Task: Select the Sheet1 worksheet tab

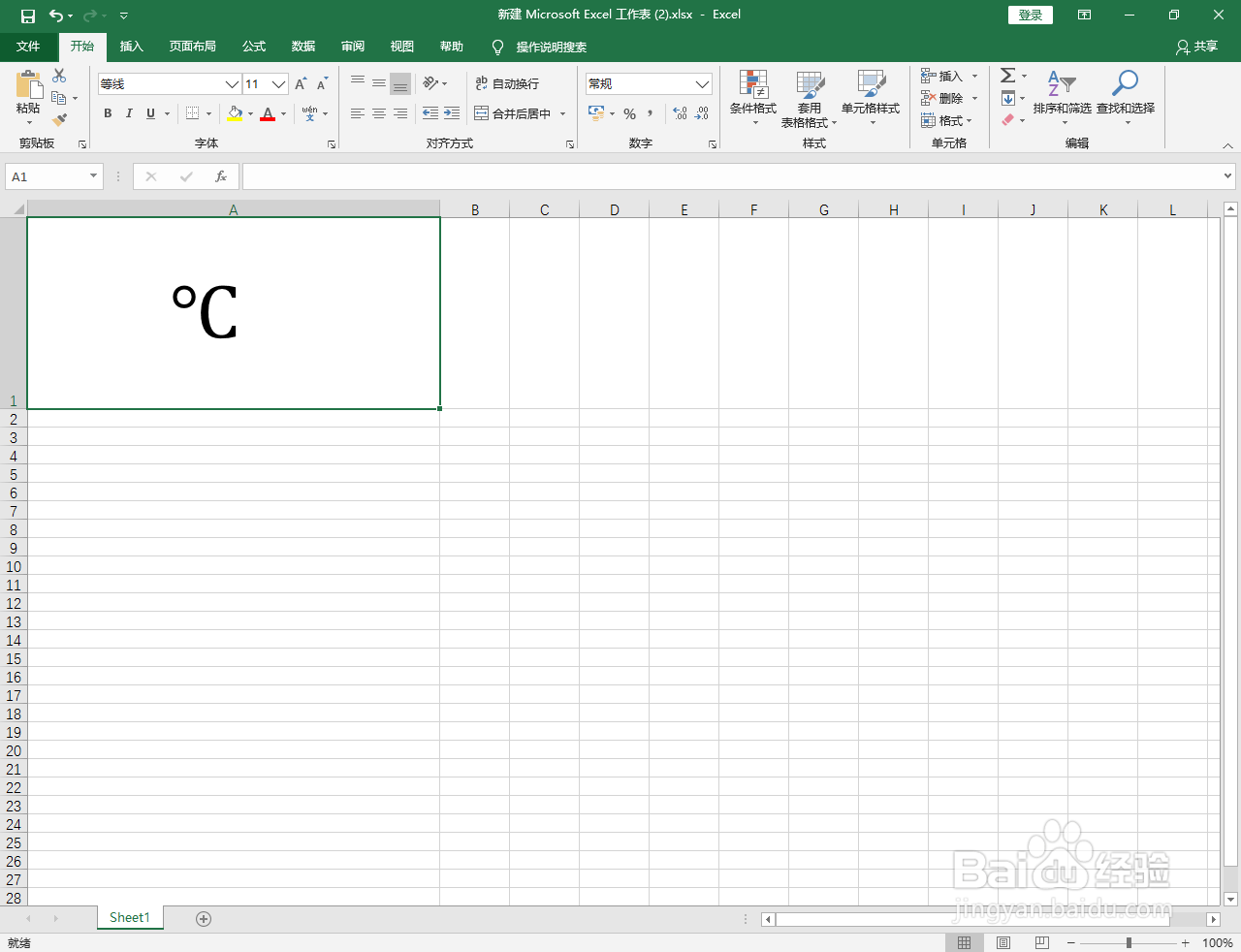Action: click(x=130, y=918)
